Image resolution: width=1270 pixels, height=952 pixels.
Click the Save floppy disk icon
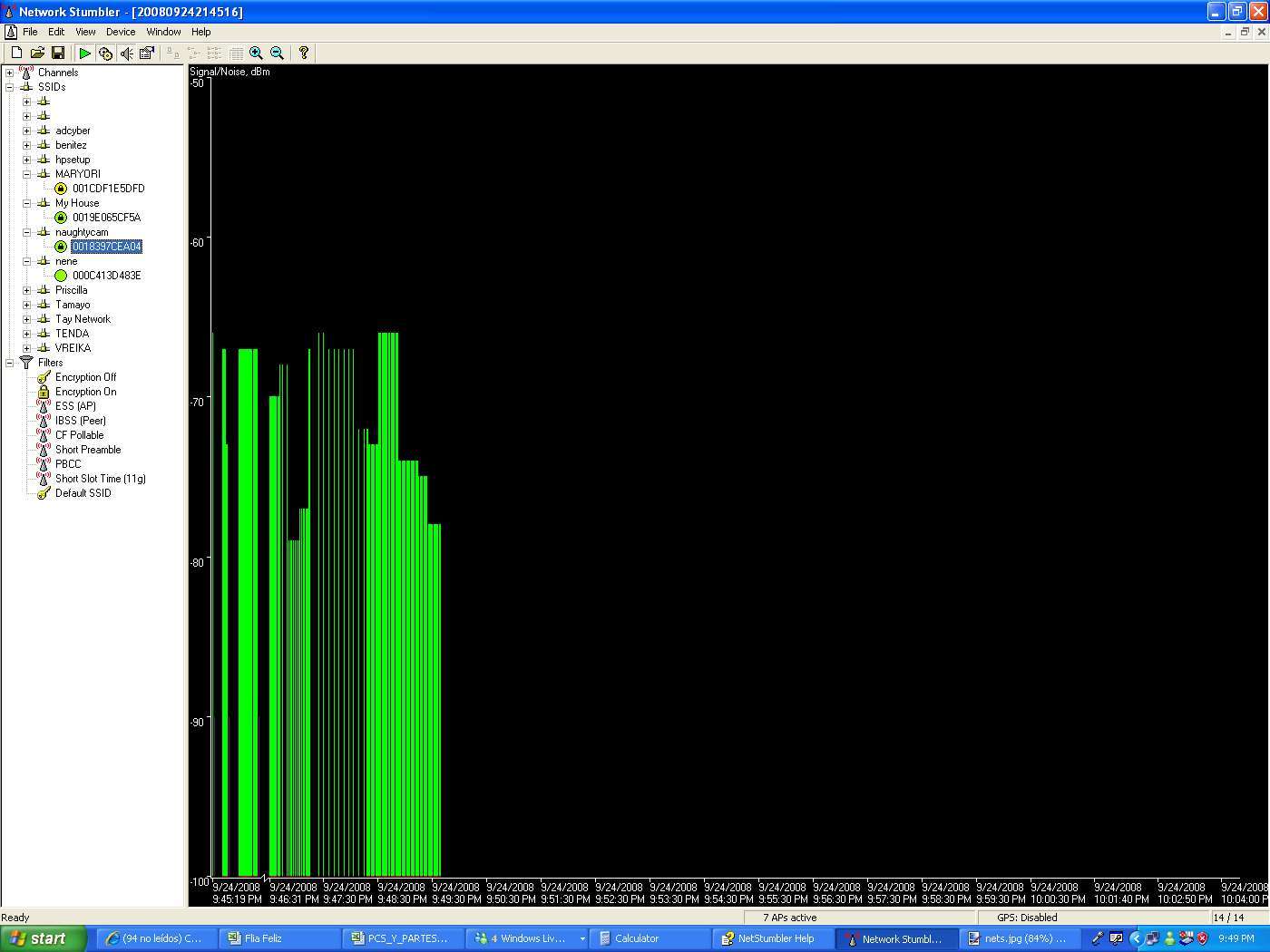[57, 53]
